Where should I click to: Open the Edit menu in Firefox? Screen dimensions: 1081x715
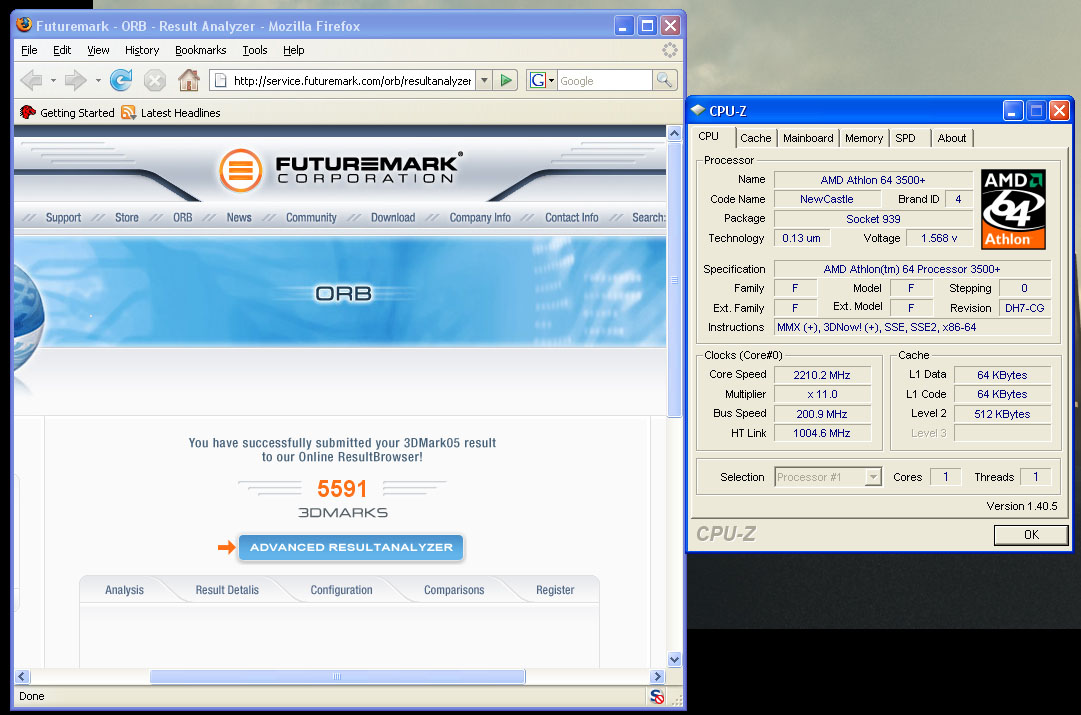click(62, 50)
